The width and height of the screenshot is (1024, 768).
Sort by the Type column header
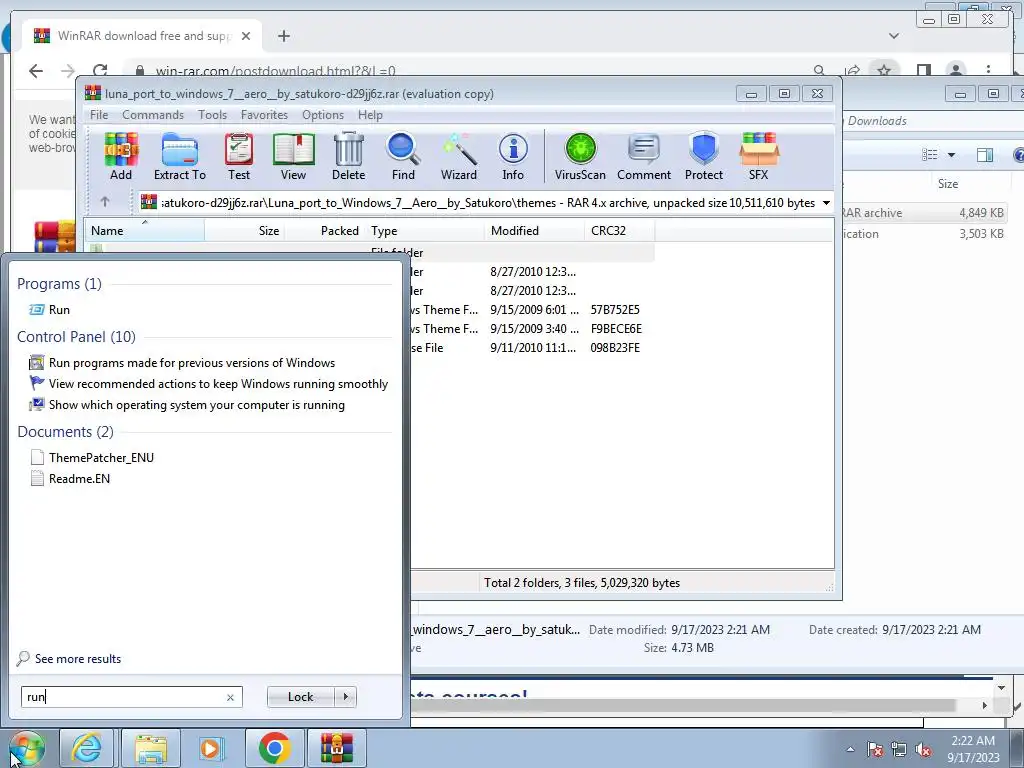tap(425, 231)
